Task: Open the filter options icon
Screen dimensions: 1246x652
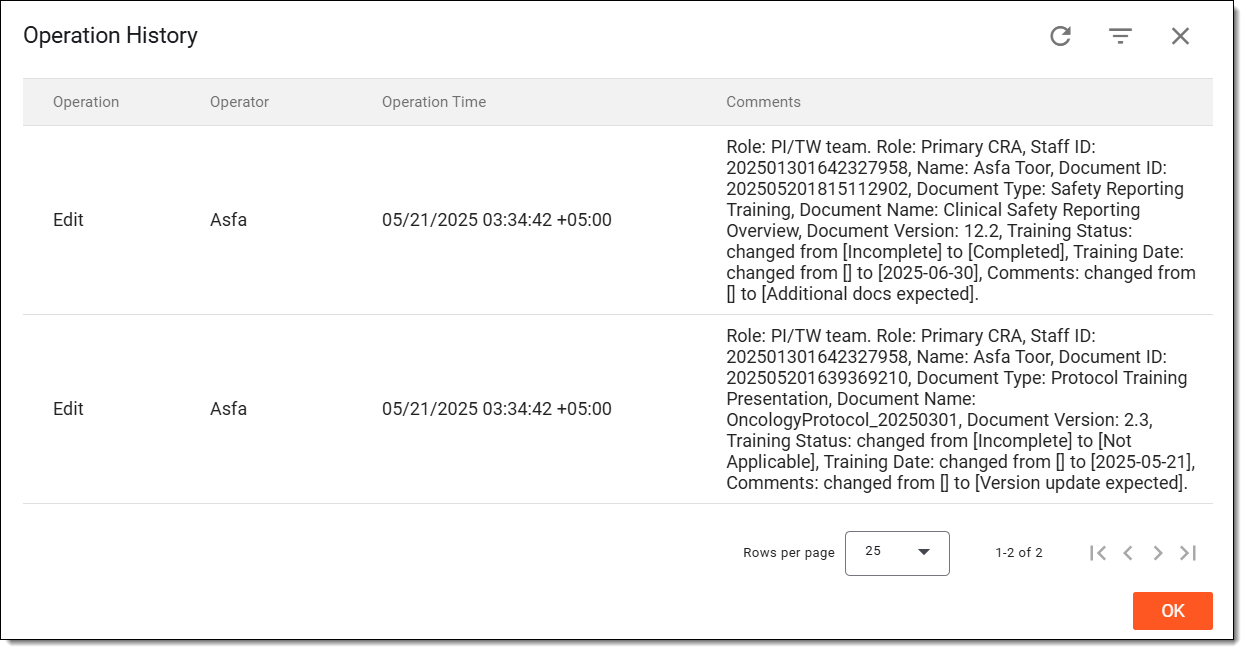Action: coord(1120,36)
